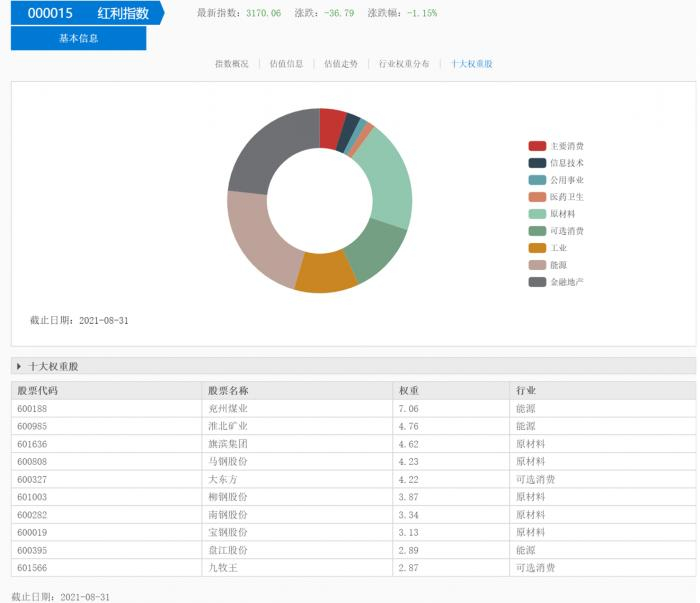Image resolution: width=700 pixels, height=603 pixels.
Task: Select 行业权重分布 navigation item
Action: click(x=404, y=64)
